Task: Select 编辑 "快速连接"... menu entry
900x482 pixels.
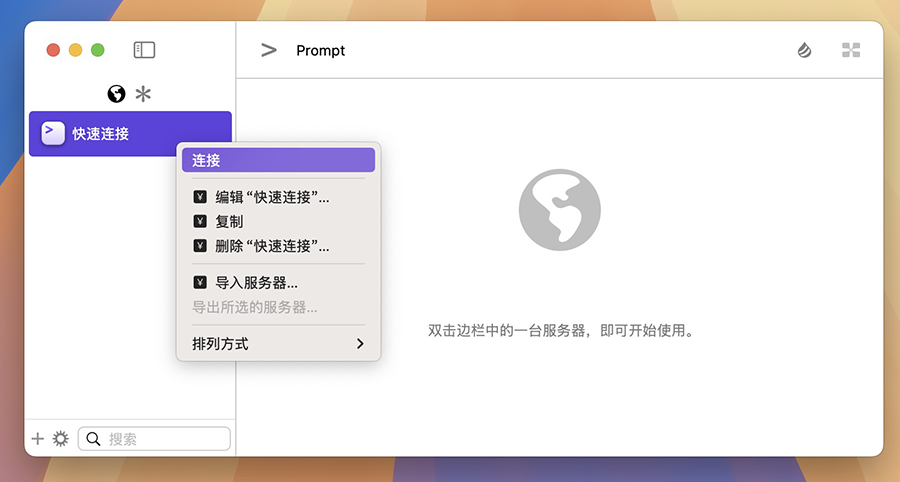Action: click(271, 197)
